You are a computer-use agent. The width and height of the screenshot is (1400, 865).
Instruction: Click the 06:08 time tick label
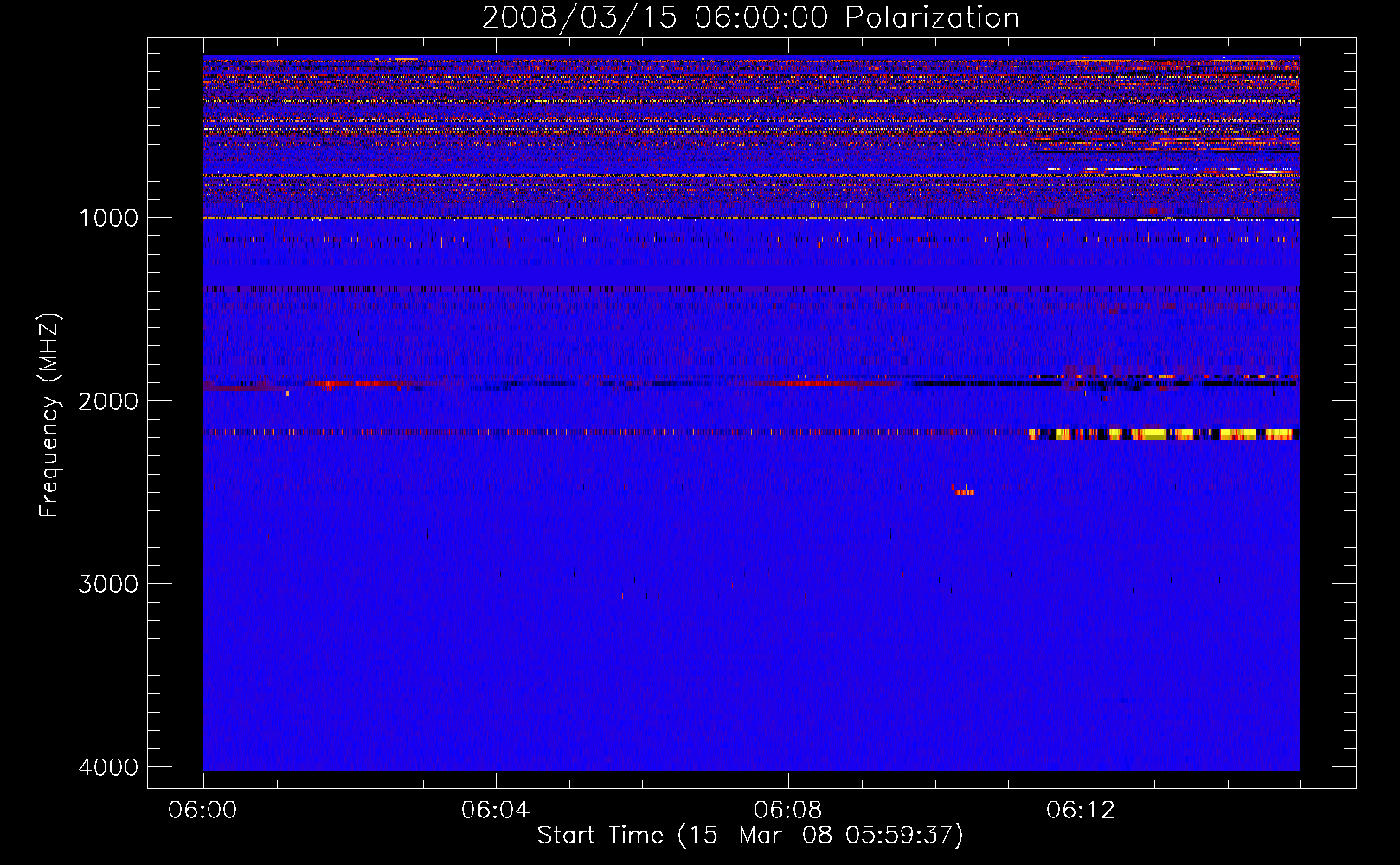tap(788, 811)
